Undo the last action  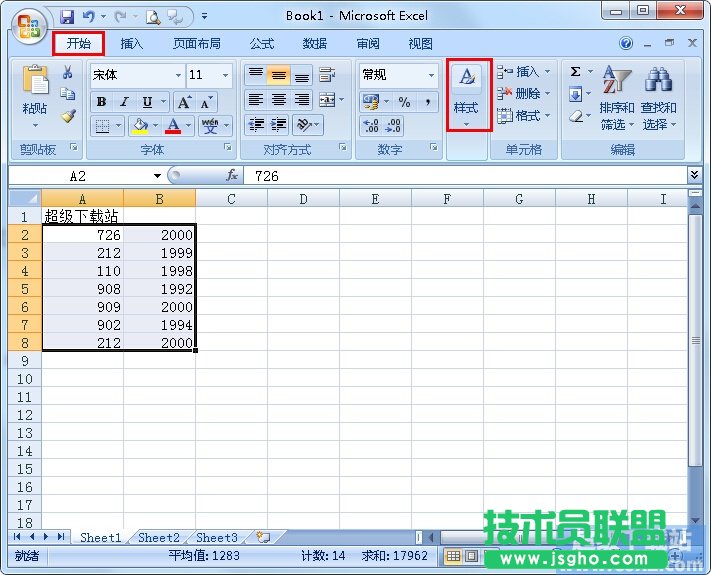click(x=88, y=17)
